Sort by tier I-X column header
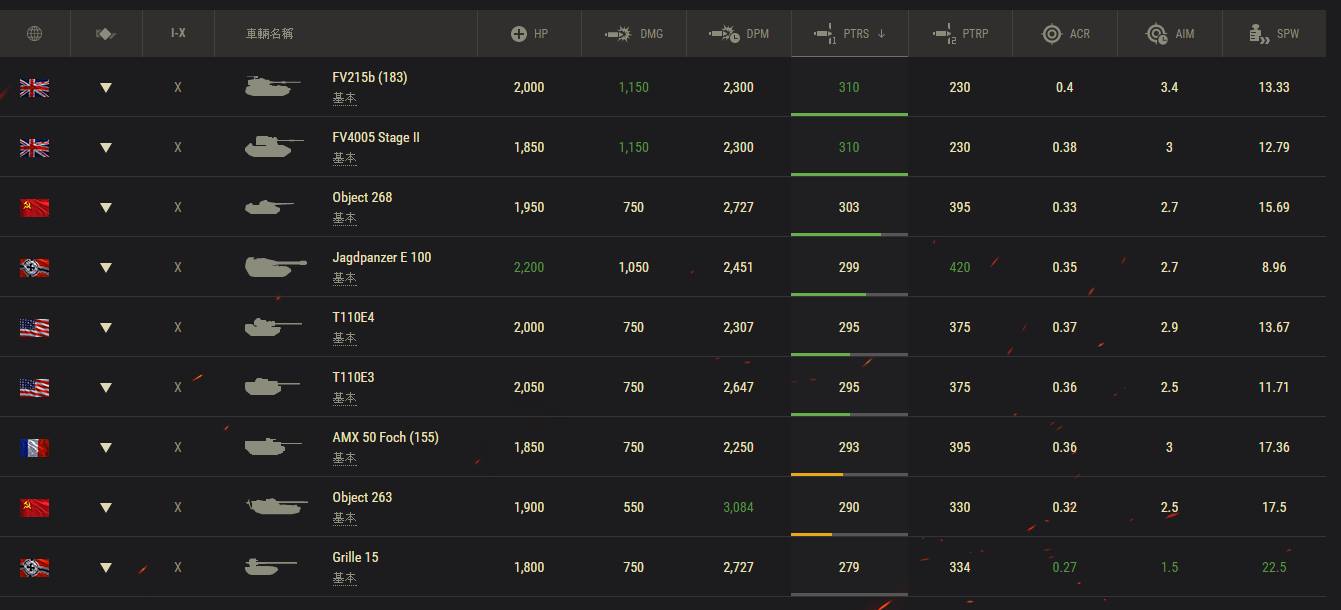This screenshot has width=1341, height=610. coord(178,33)
